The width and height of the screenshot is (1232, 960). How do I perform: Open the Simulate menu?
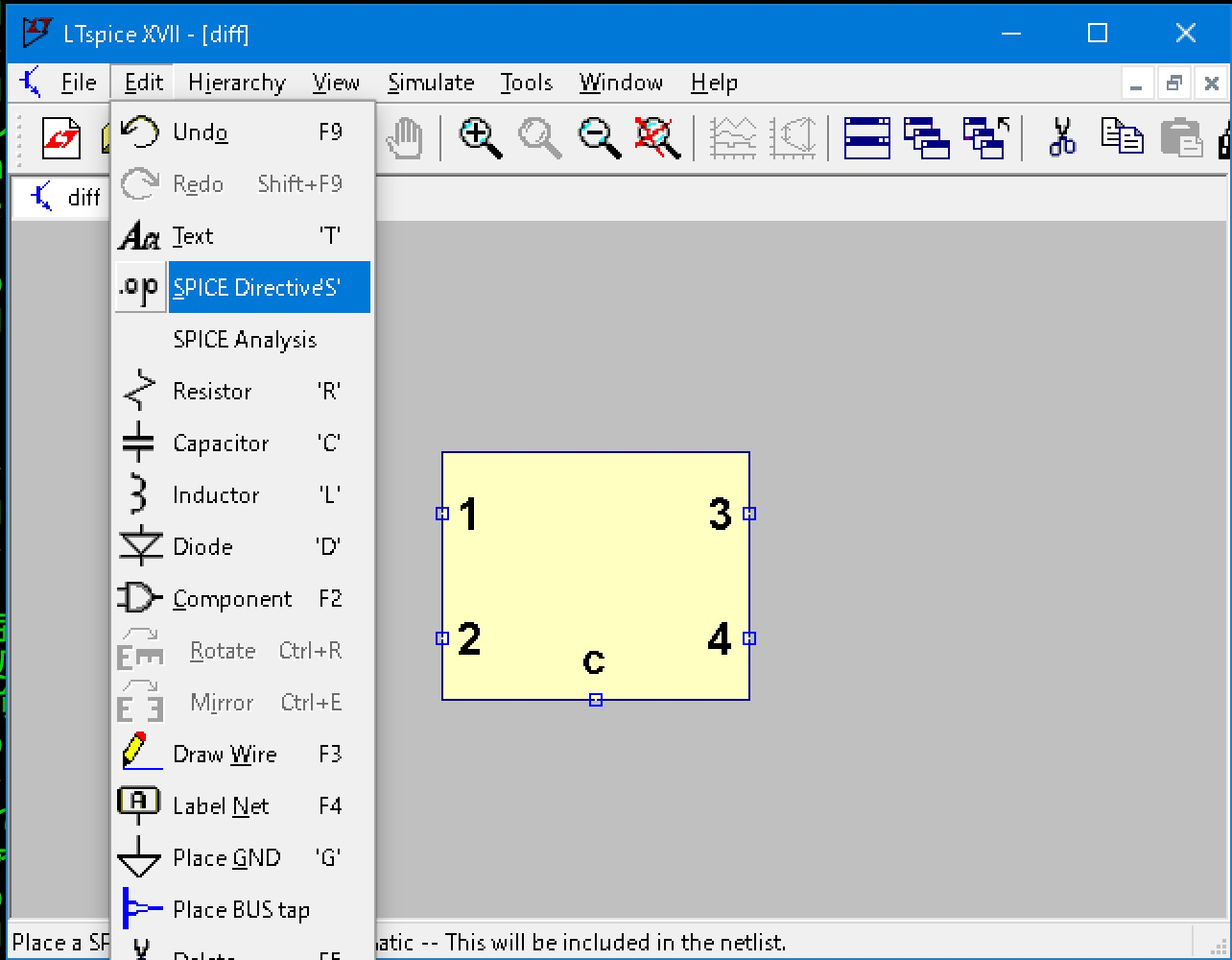pyautogui.click(x=431, y=84)
